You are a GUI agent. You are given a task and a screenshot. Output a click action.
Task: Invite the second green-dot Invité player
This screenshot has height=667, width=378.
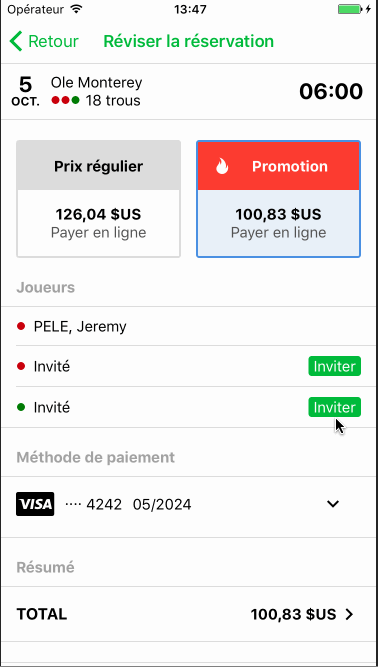[335, 407]
